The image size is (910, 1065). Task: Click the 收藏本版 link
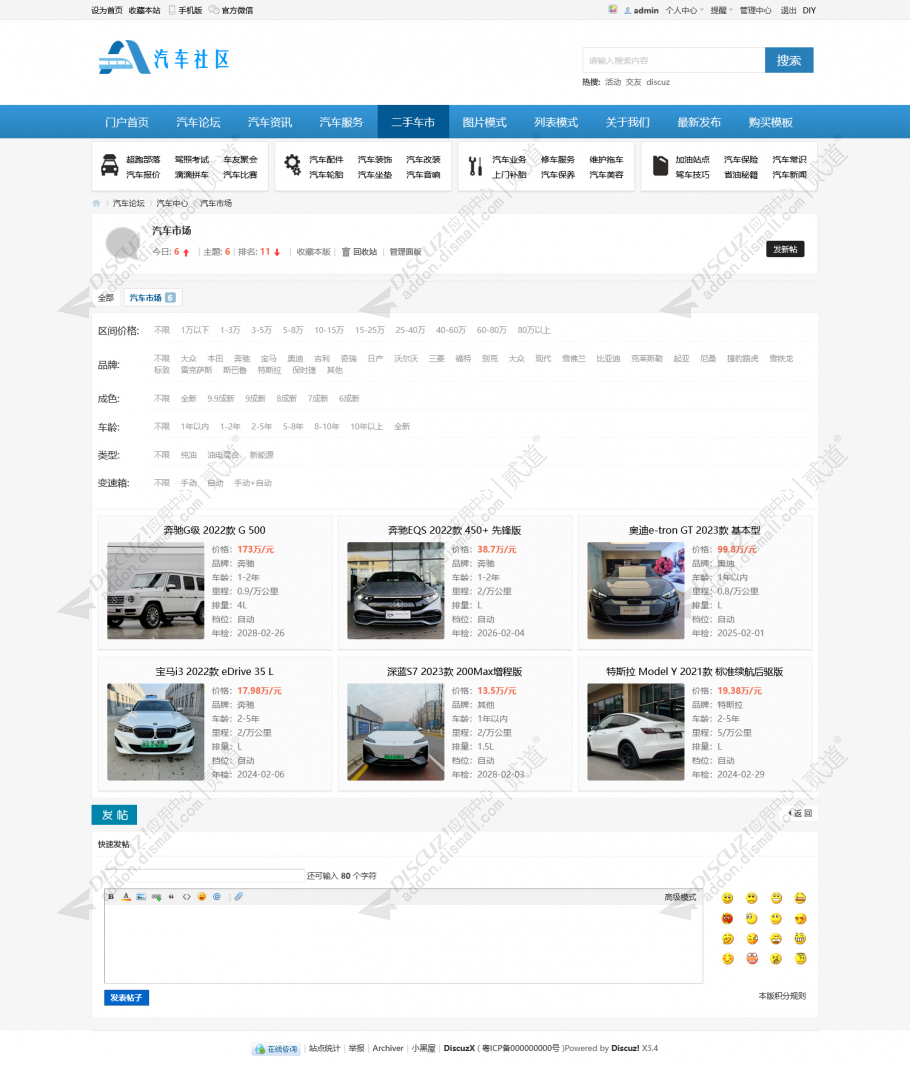314,252
